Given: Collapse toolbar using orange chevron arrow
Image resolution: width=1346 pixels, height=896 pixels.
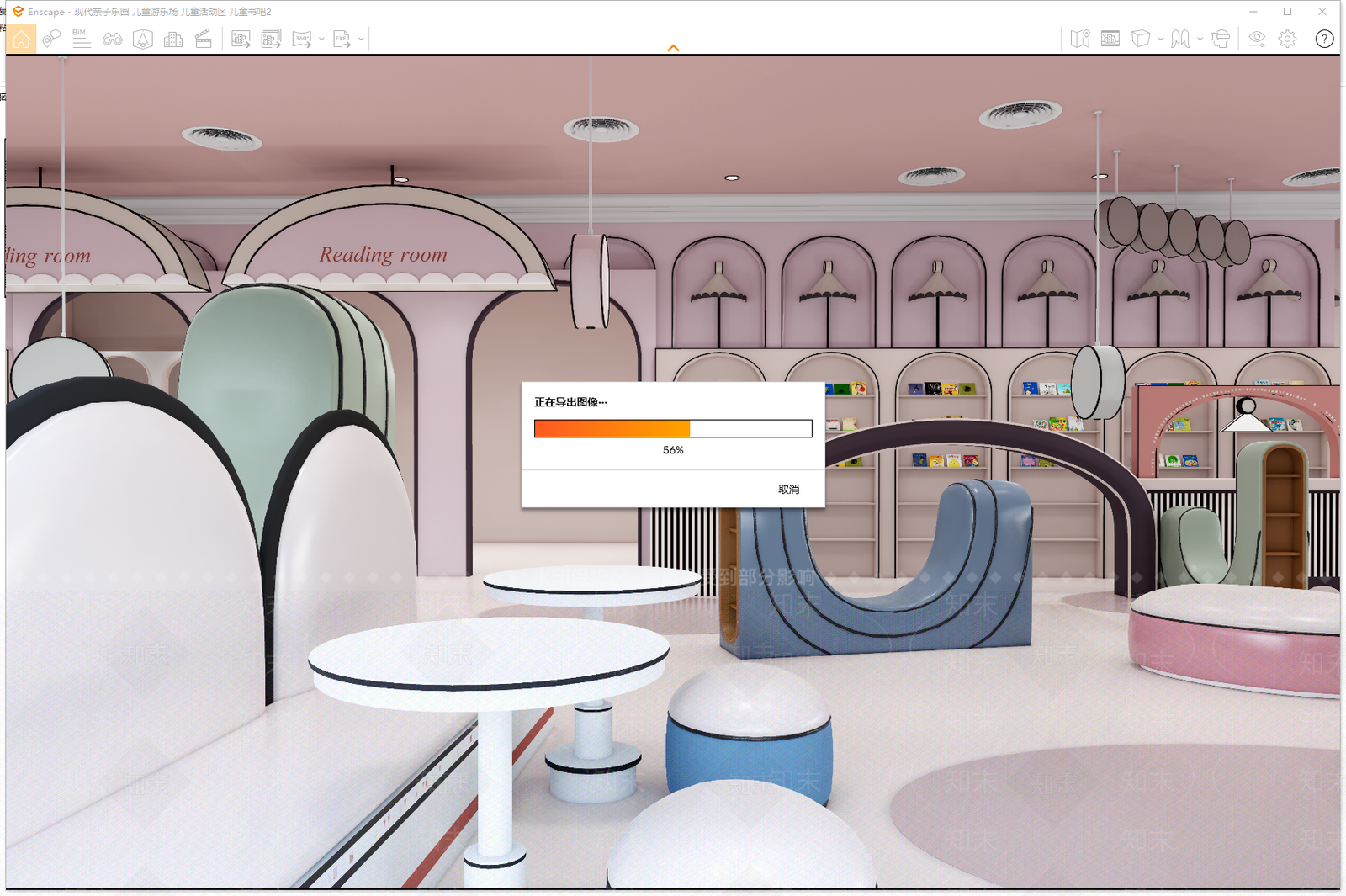Looking at the screenshot, I should click(x=673, y=48).
